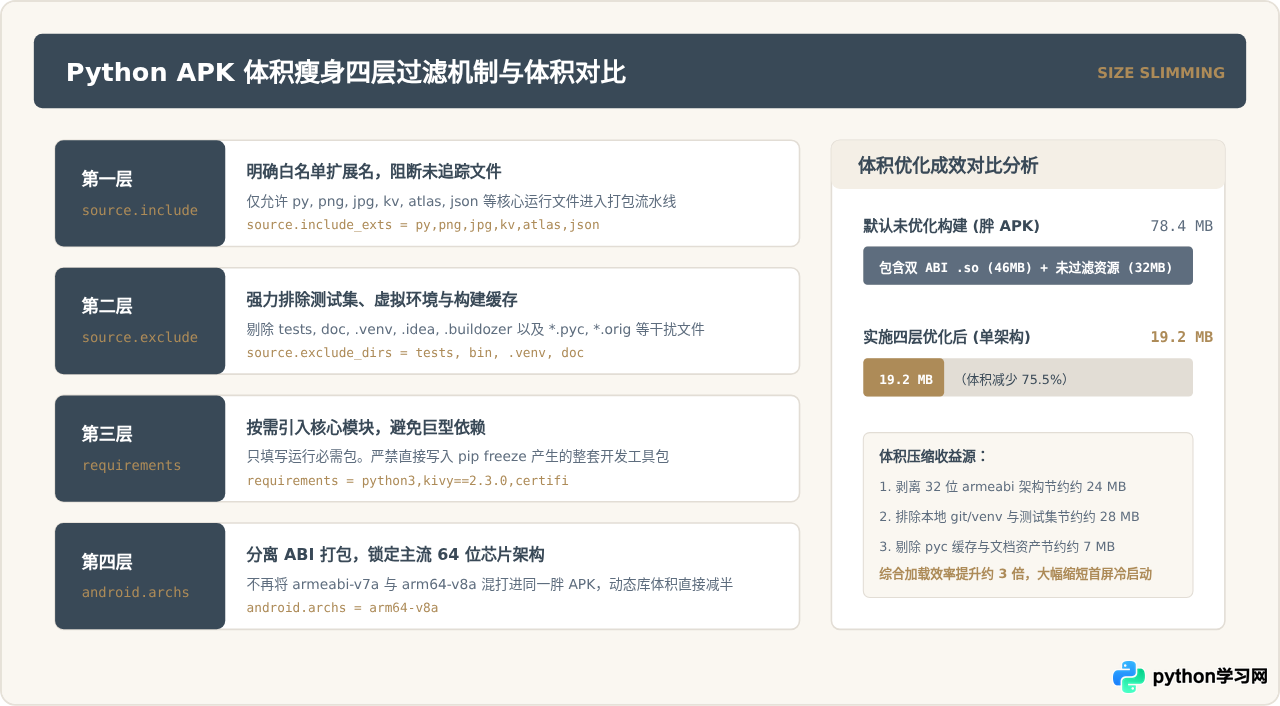The width and height of the screenshot is (1280, 706).
Task: Click label '实施四层优化后 (单架构)'
Action: click(x=947, y=337)
